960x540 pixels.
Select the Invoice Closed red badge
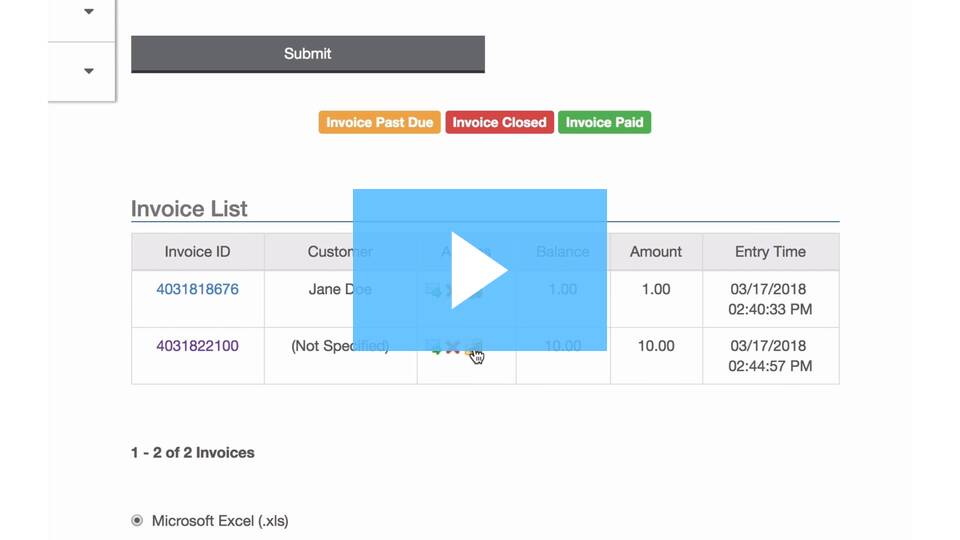coord(500,122)
